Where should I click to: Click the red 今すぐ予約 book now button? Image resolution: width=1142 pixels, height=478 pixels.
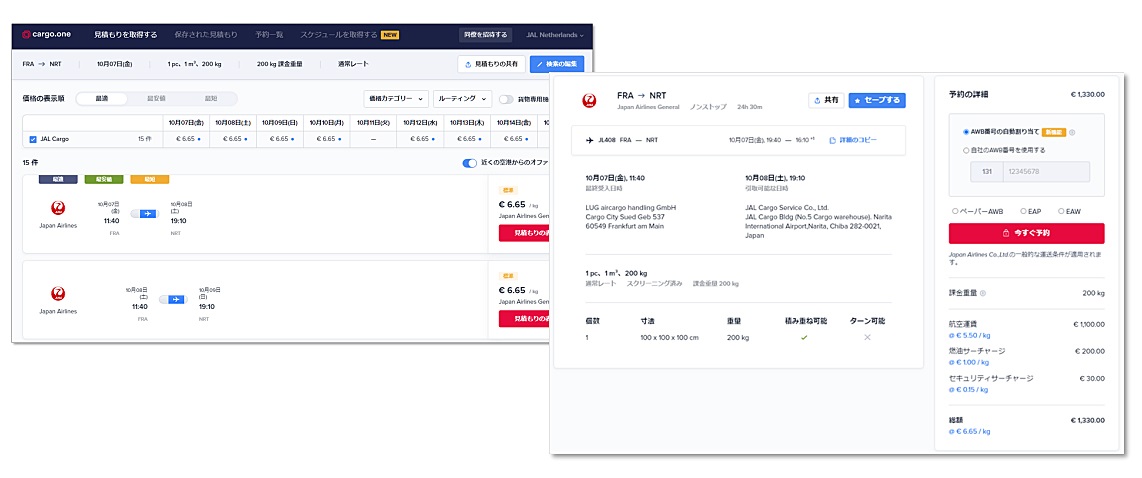point(1026,233)
